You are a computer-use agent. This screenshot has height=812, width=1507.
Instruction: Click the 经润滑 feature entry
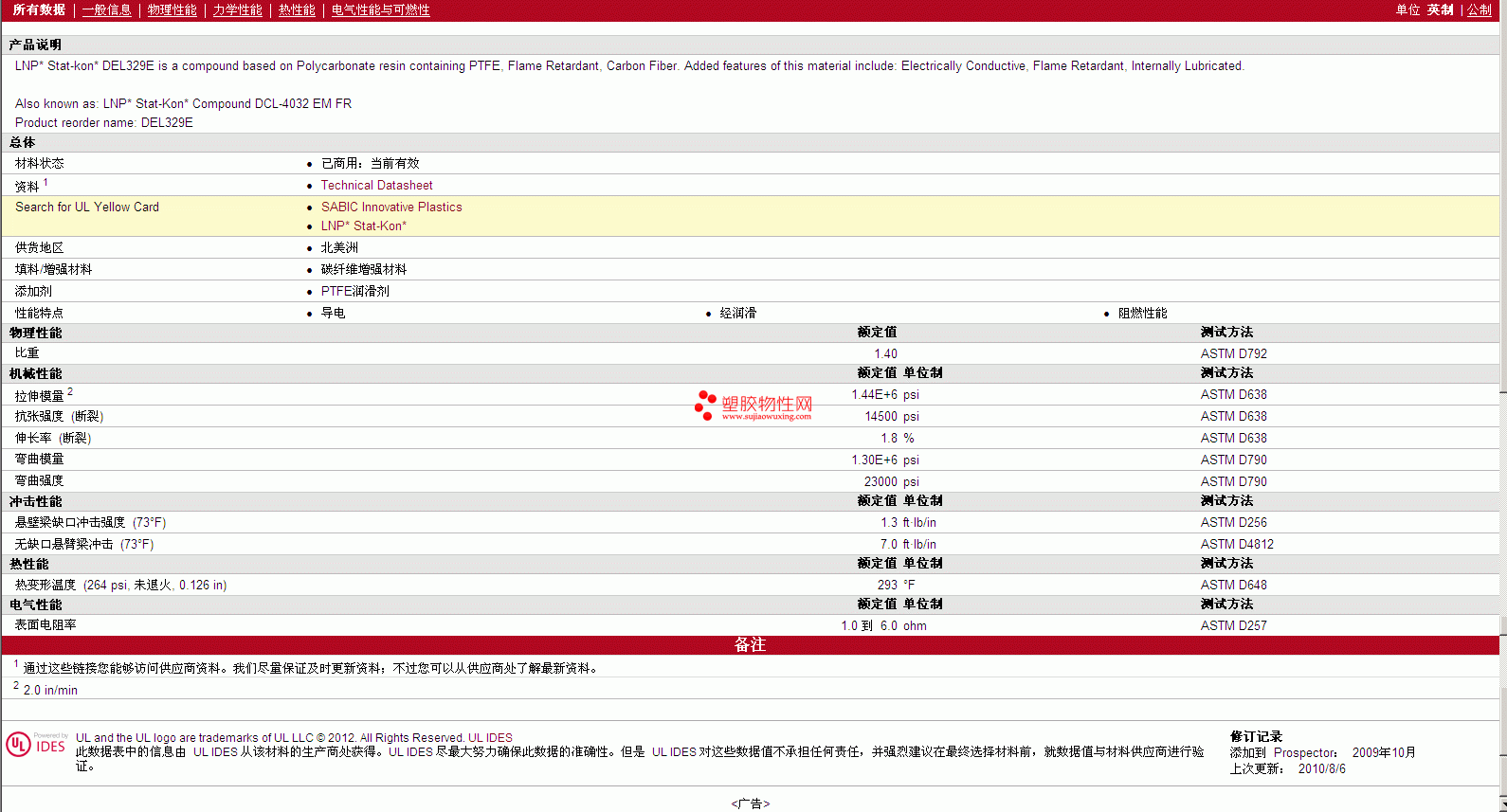(737, 314)
